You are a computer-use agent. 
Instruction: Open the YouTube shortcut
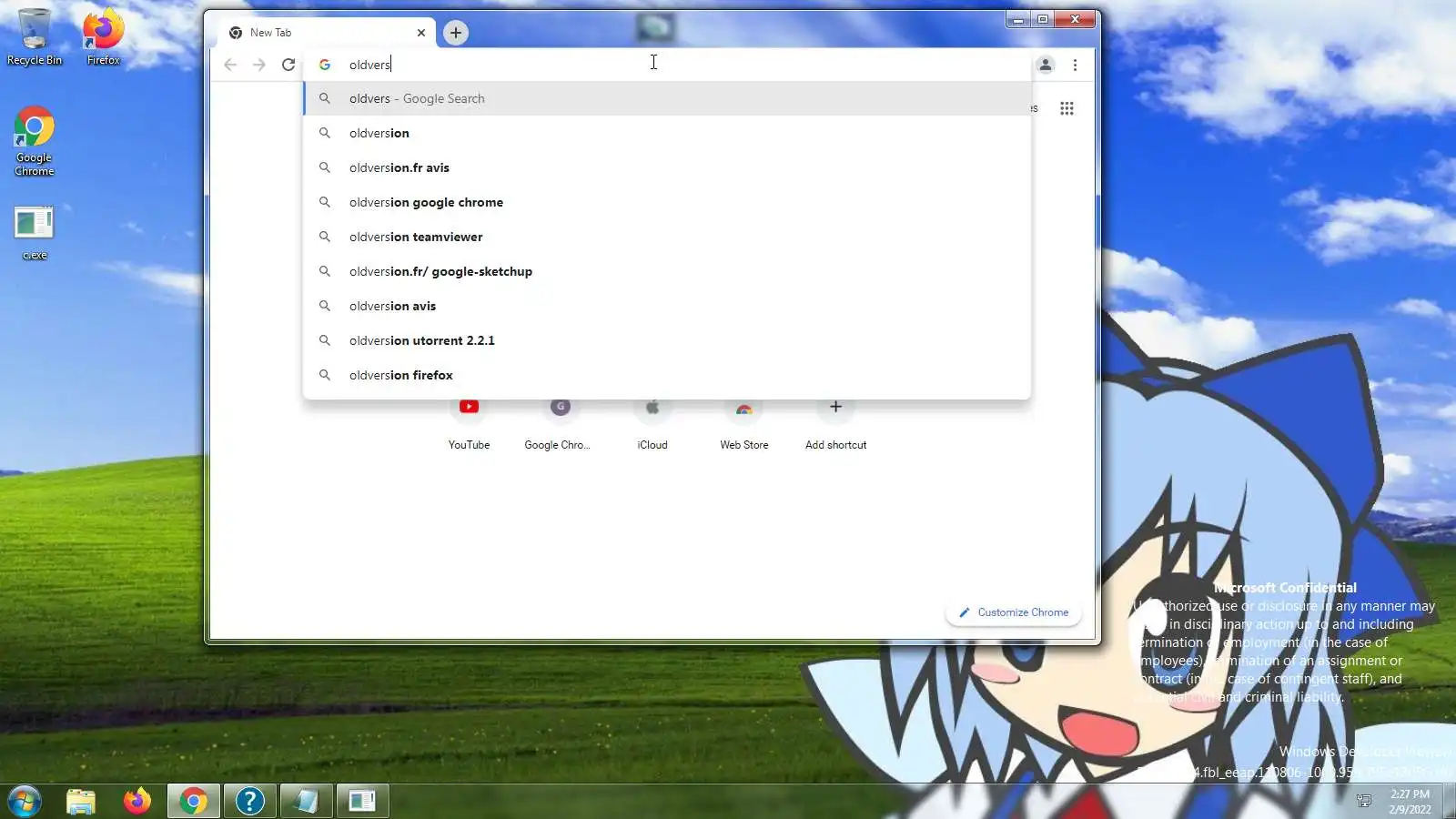click(469, 424)
